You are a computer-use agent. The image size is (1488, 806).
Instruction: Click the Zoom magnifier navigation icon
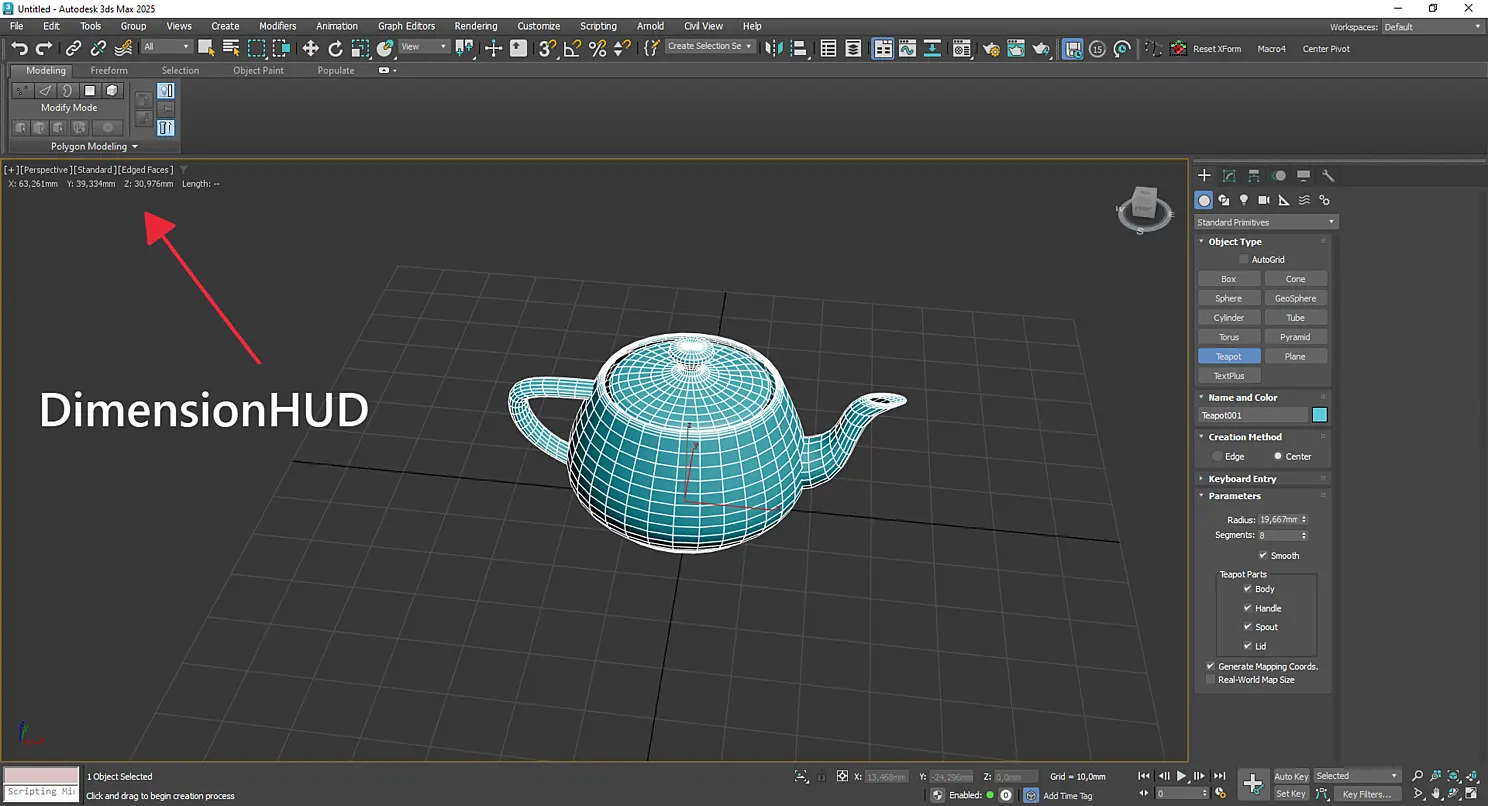tap(1417, 776)
